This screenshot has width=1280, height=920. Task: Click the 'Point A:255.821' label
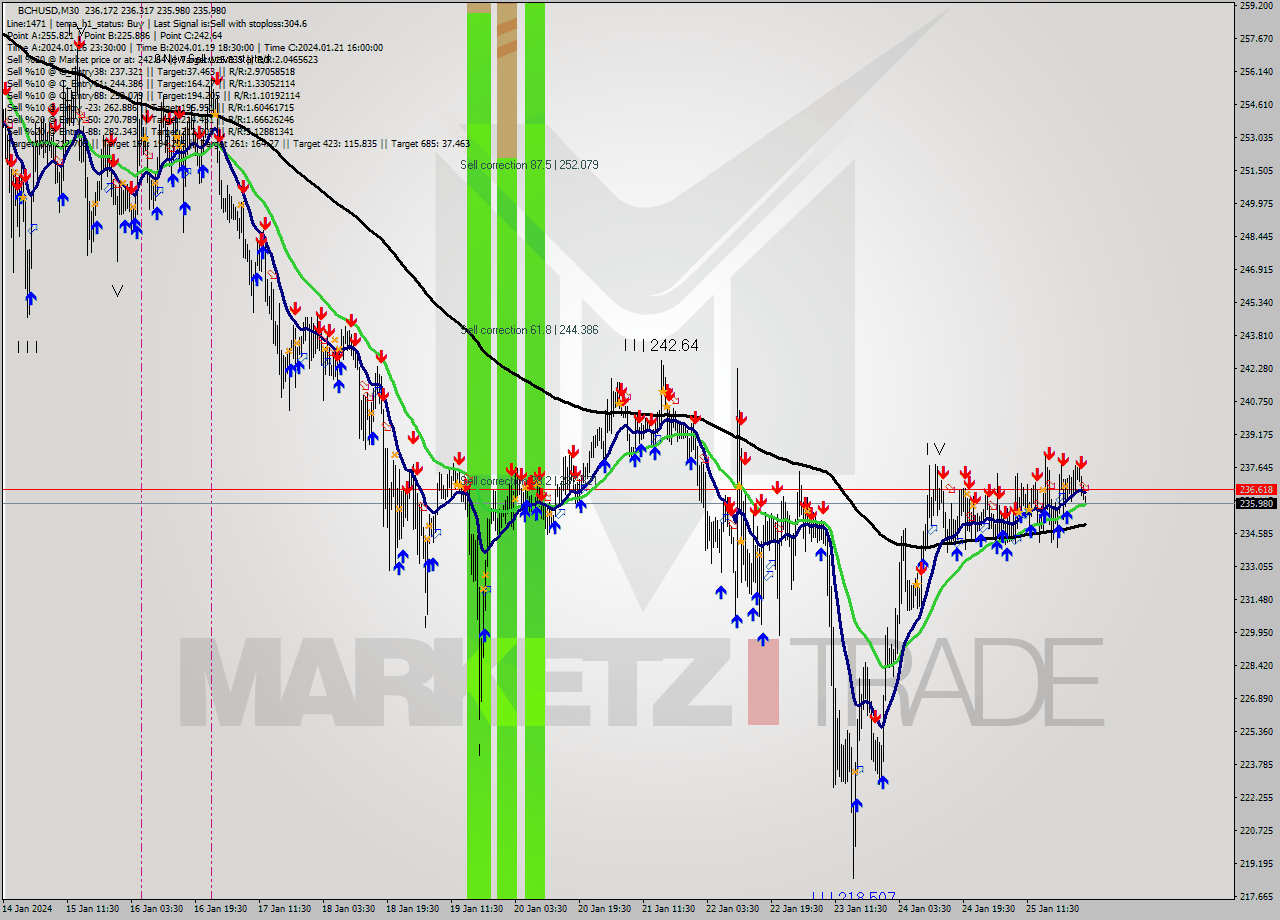coord(39,35)
